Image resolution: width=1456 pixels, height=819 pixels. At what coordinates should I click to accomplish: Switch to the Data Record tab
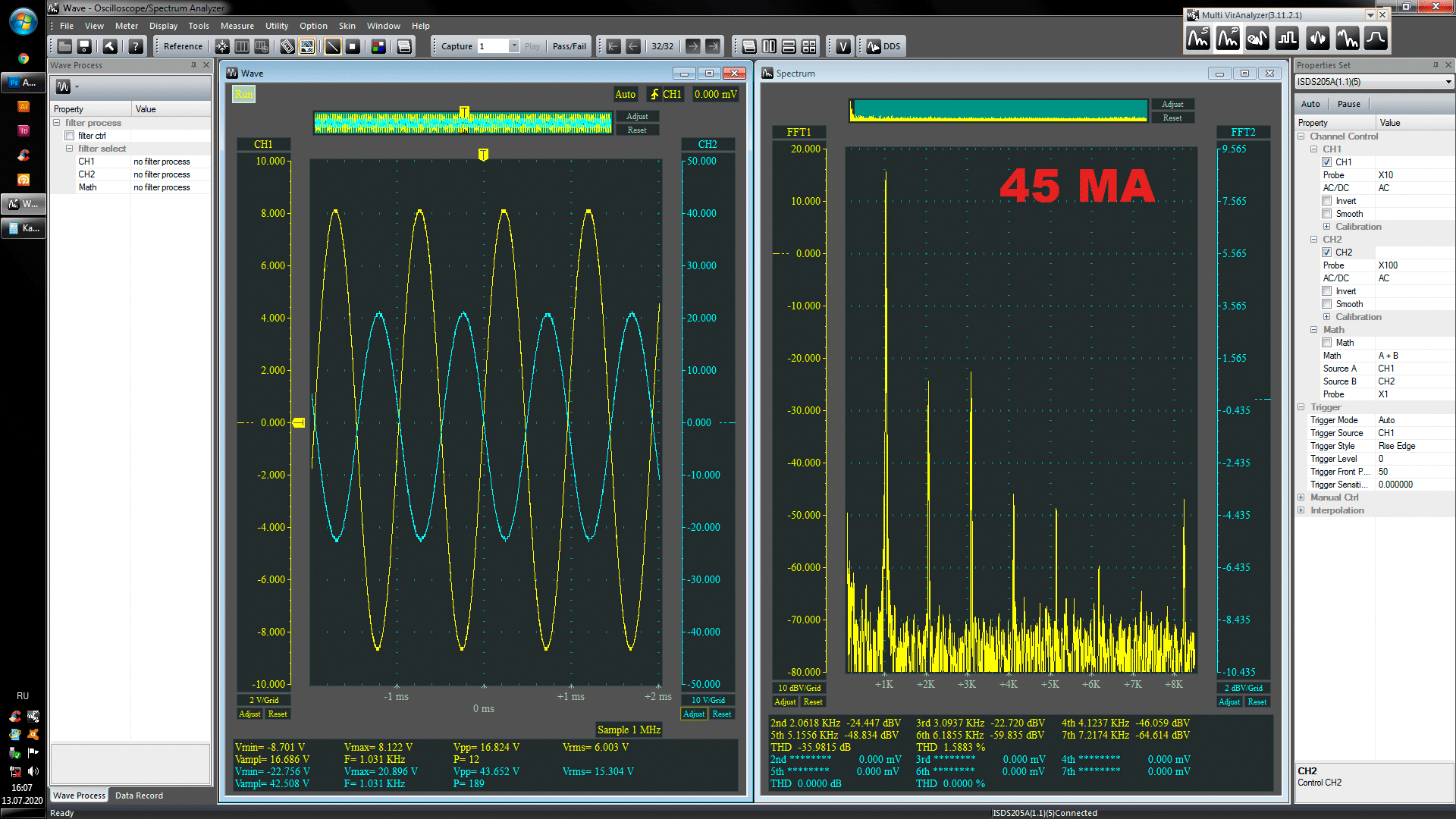coord(139,795)
